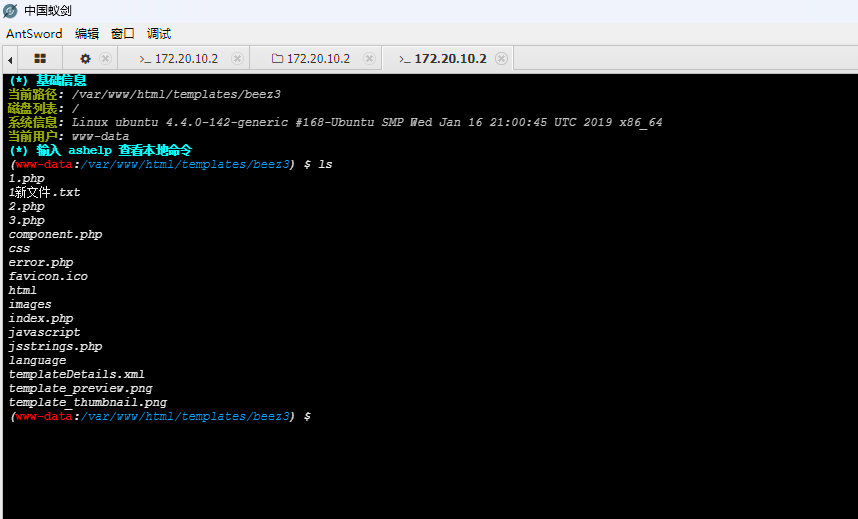The height and width of the screenshot is (519, 858).
Task: Close the gear settings tab
Action: pos(105,59)
